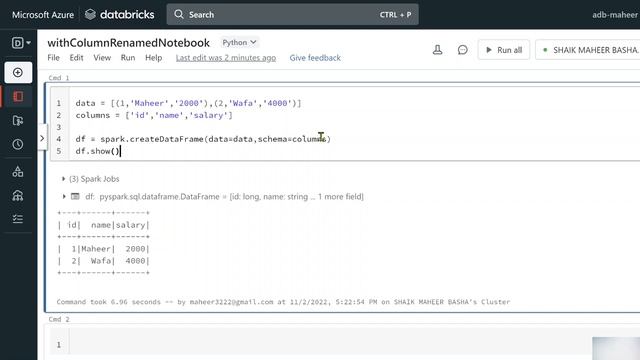640x360 pixels.
Task: Click the adb-maheer workspace name
Action: [x=615, y=15]
